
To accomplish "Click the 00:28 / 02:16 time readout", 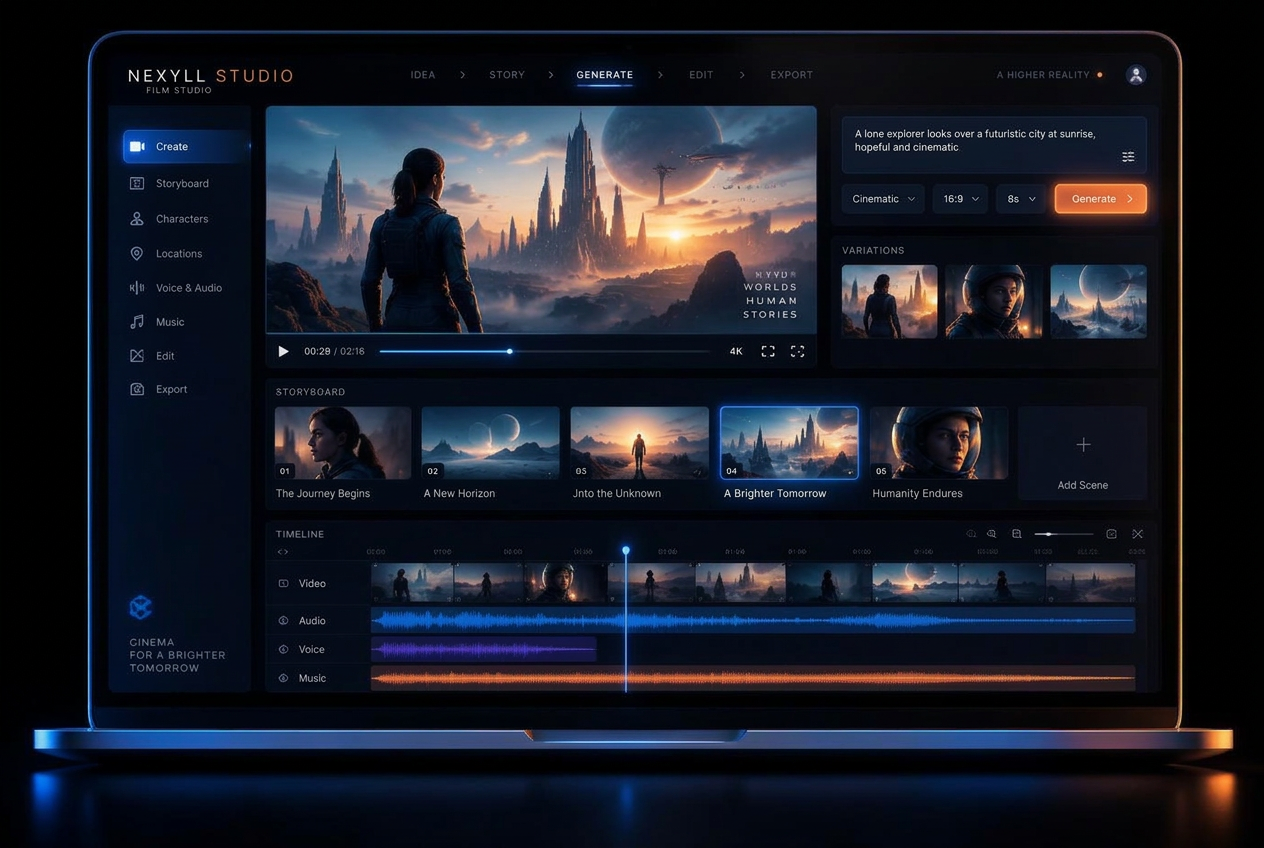I will 334,351.
